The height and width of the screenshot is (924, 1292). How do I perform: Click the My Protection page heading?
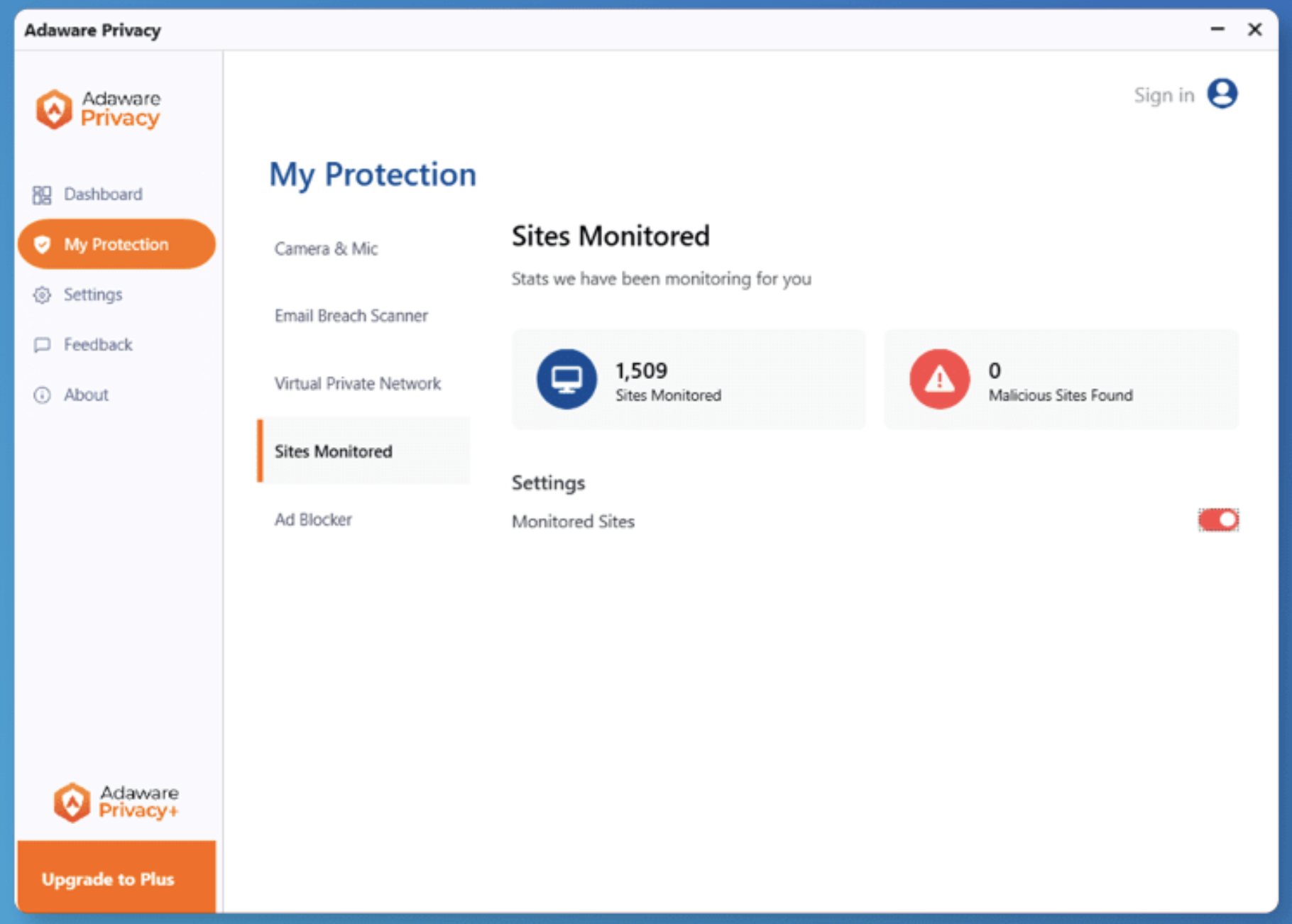tap(373, 175)
